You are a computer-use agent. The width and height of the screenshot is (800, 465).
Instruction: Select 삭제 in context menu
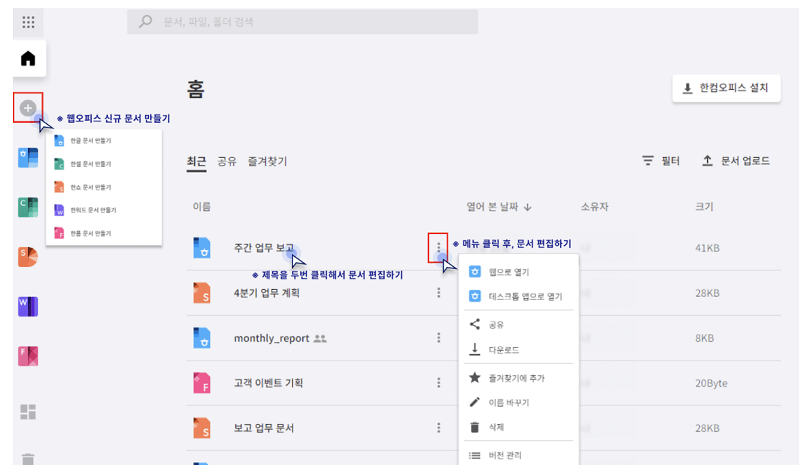point(518,427)
